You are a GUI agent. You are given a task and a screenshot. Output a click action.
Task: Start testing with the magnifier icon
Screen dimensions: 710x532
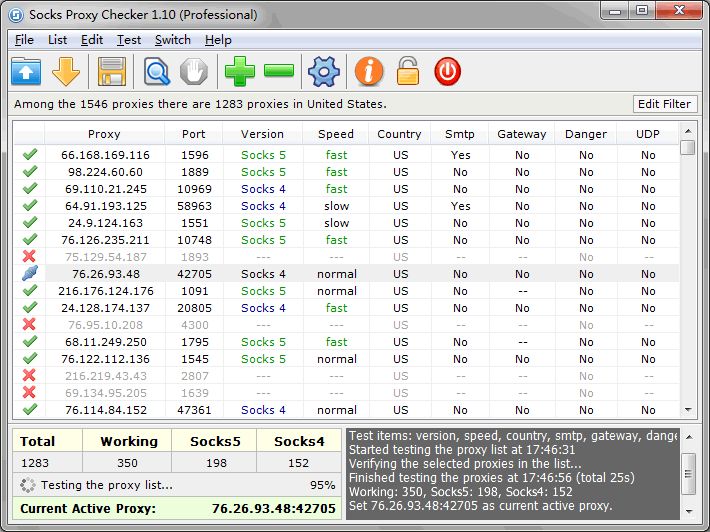click(x=157, y=71)
